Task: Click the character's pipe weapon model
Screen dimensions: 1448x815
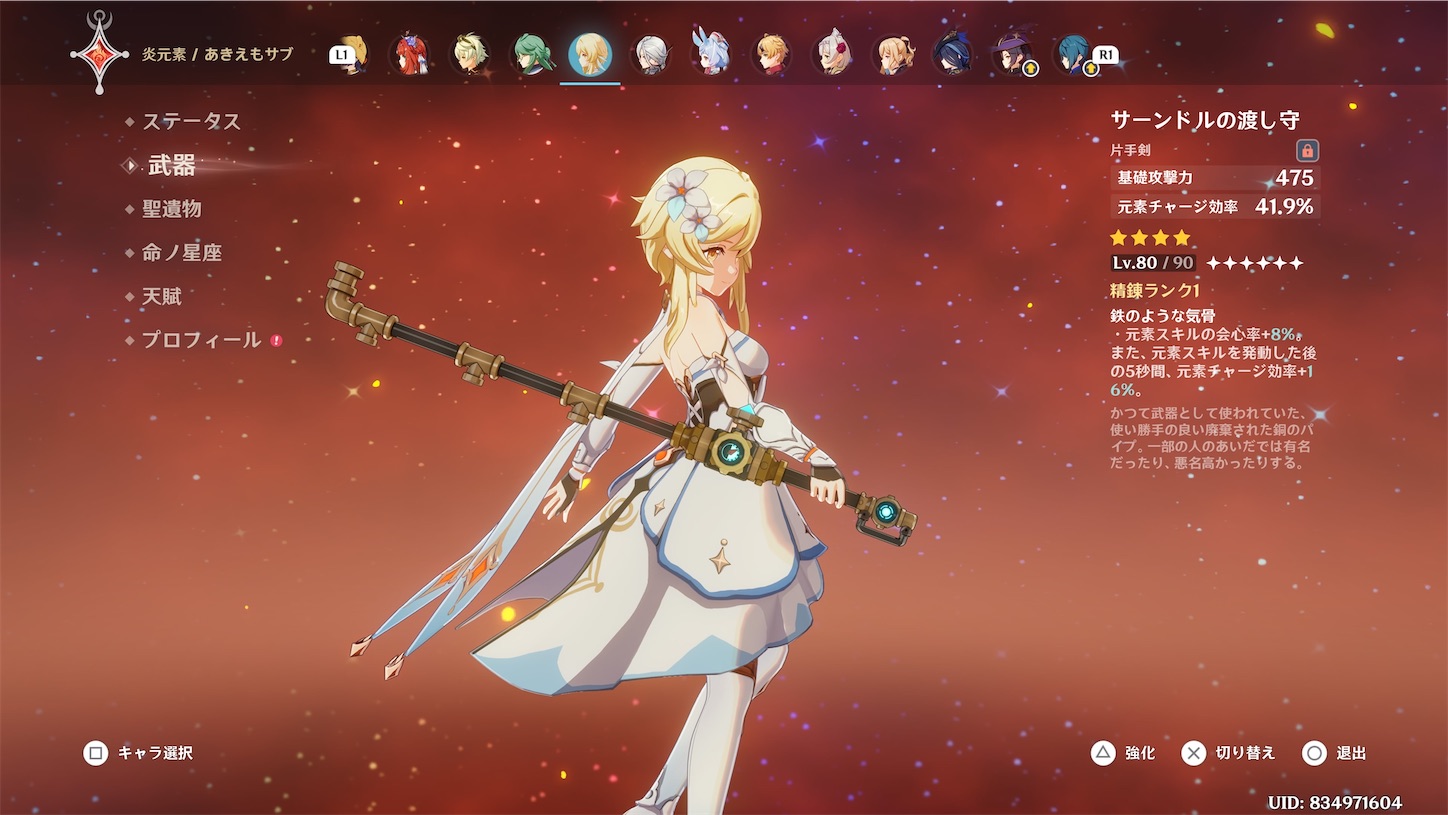Action: (620, 404)
